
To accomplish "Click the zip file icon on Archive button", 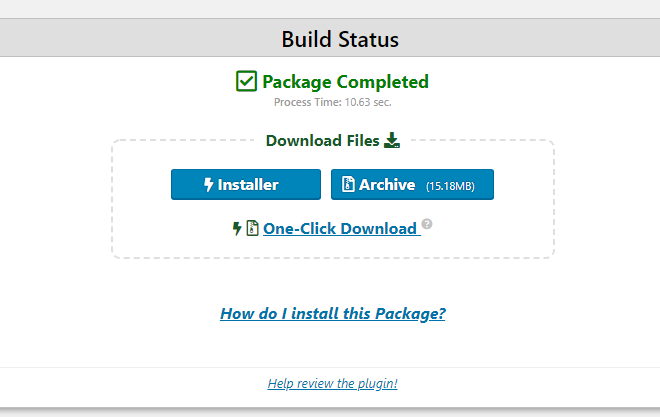I will [x=348, y=184].
